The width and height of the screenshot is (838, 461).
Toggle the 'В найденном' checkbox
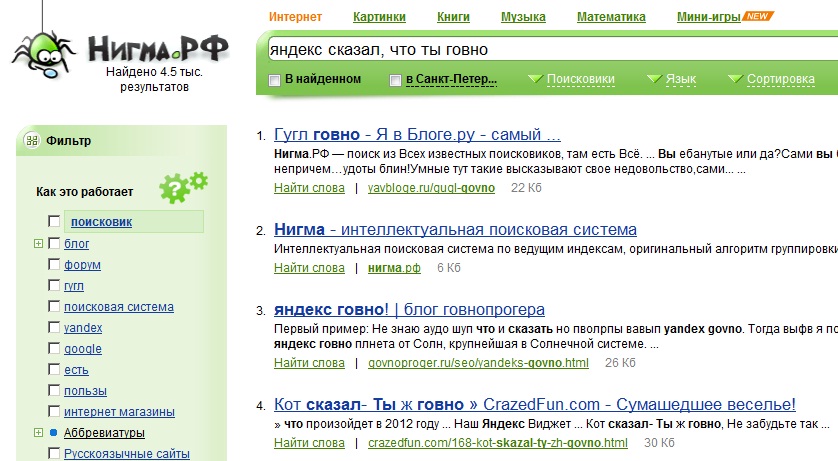[x=274, y=80]
